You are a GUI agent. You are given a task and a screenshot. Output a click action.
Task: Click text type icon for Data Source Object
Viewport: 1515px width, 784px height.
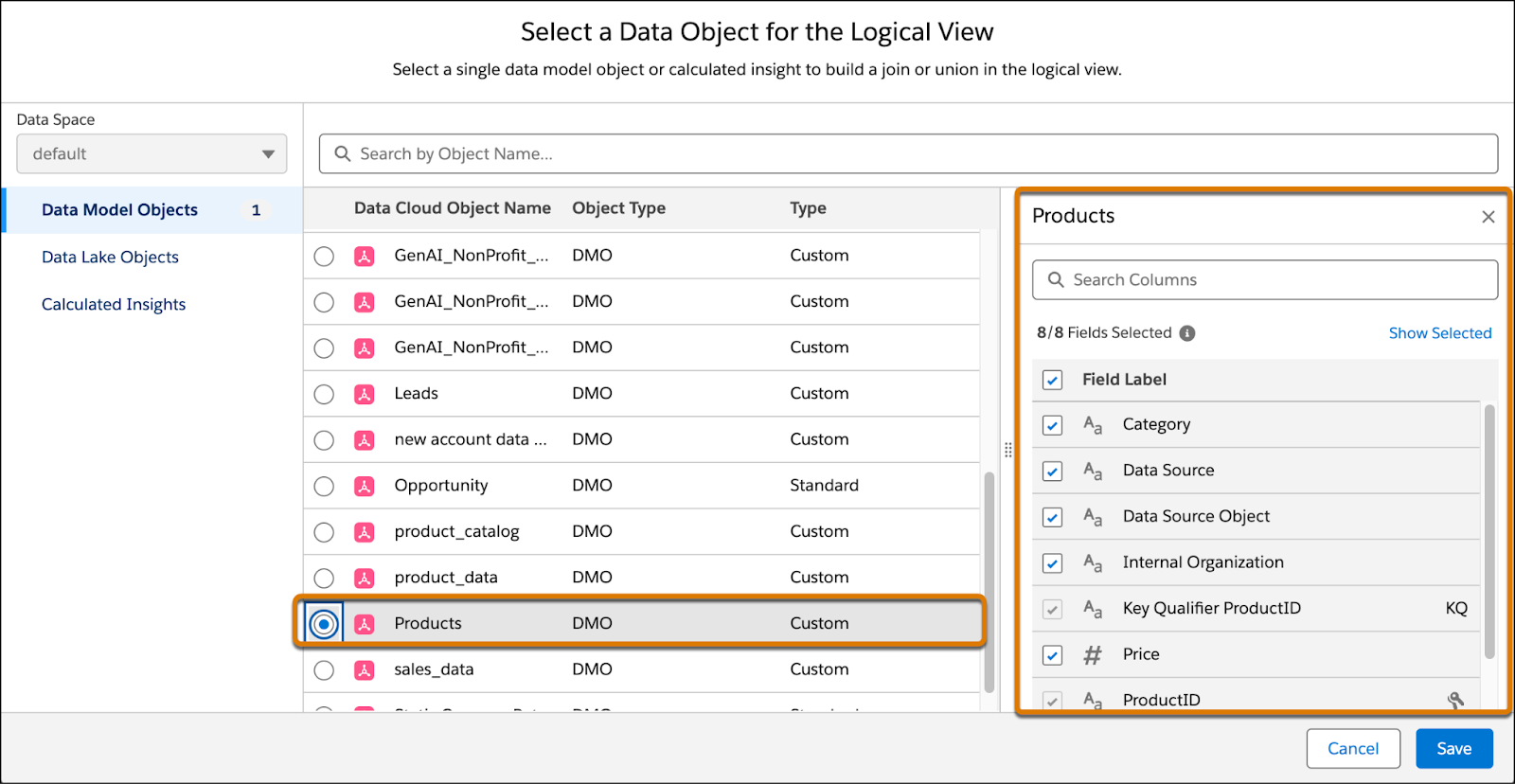pos(1093,517)
